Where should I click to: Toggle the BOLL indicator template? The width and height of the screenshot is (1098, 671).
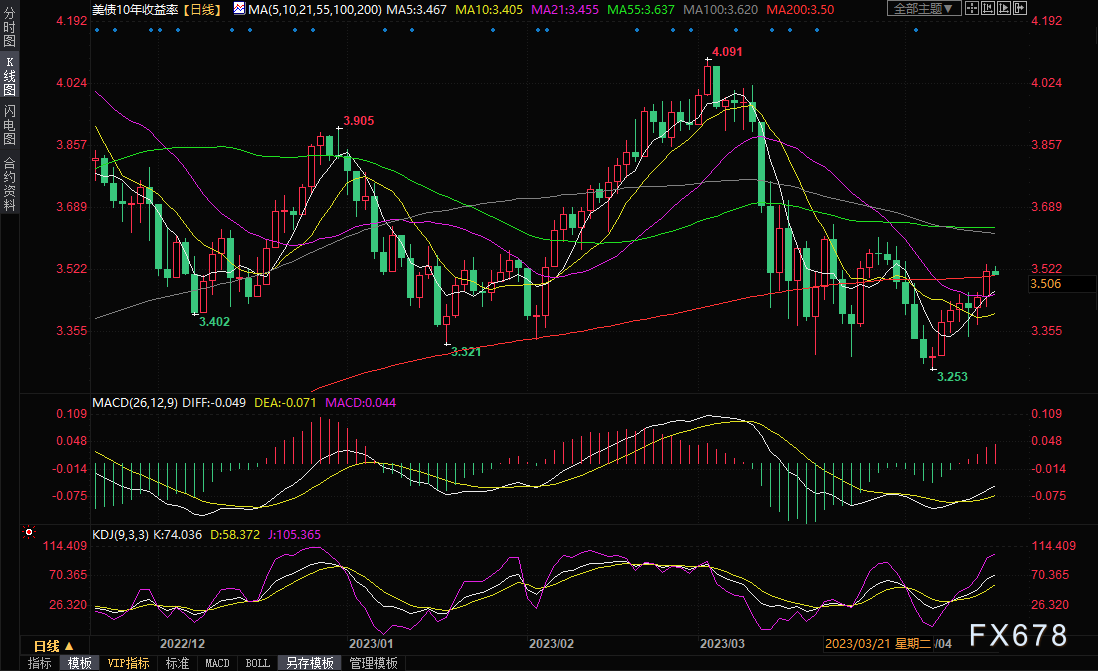tap(257, 663)
